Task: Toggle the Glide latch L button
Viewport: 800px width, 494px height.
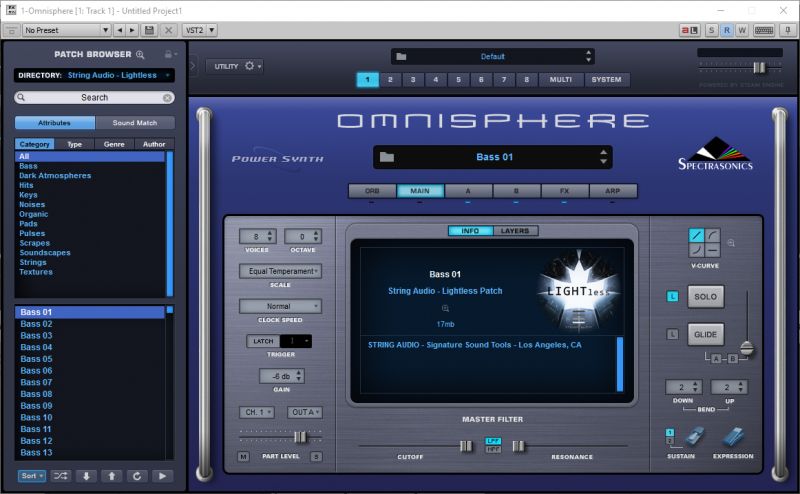Action: coord(672,334)
